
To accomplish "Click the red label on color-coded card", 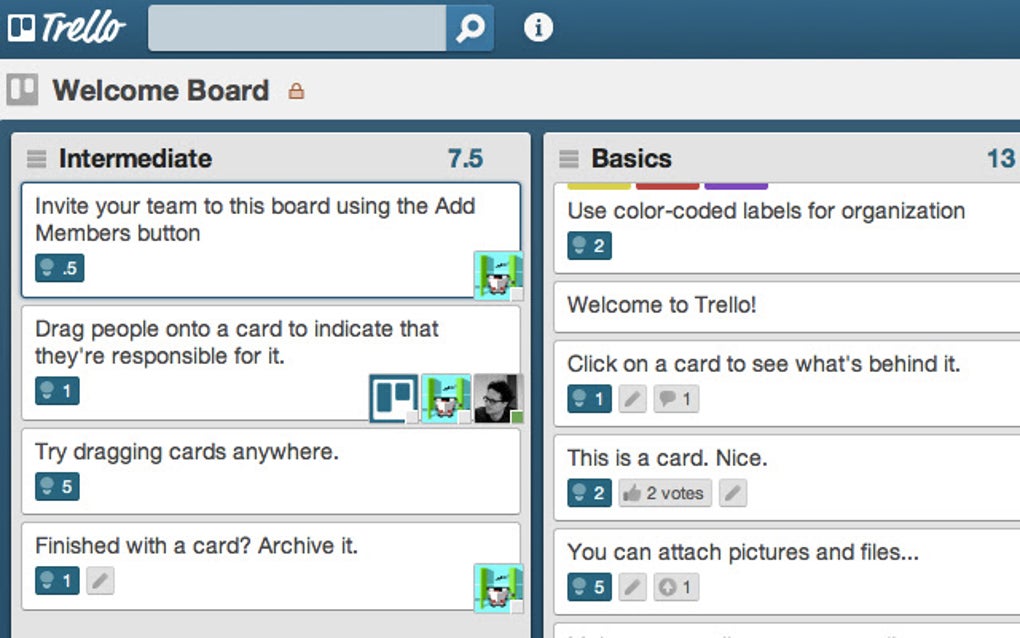I will (x=667, y=186).
